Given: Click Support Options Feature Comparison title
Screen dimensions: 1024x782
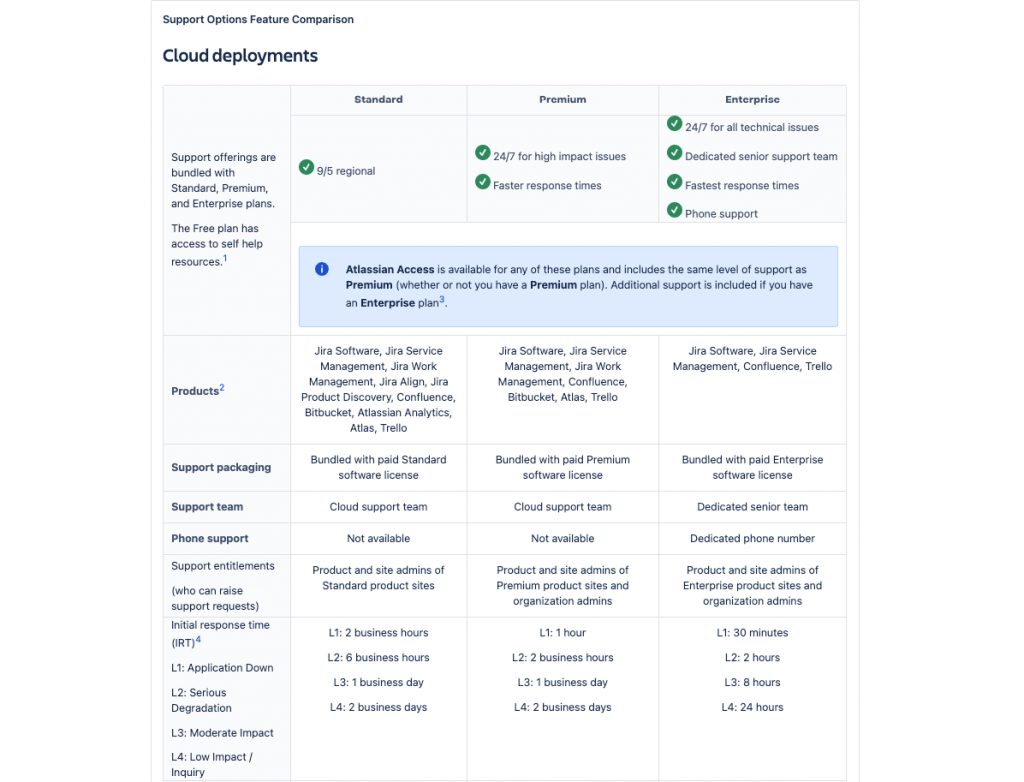Looking at the screenshot, I should click(258, 19).
